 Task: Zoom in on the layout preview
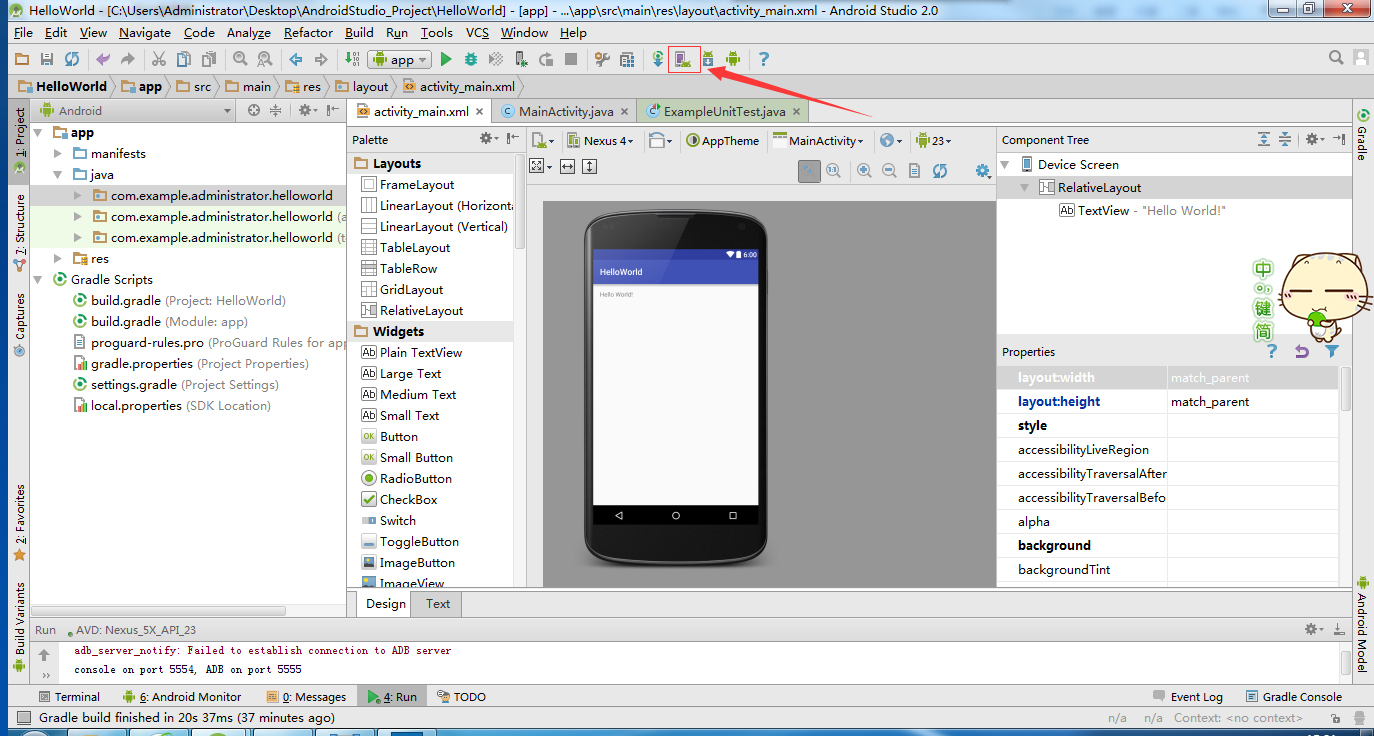tap(864, 171)
